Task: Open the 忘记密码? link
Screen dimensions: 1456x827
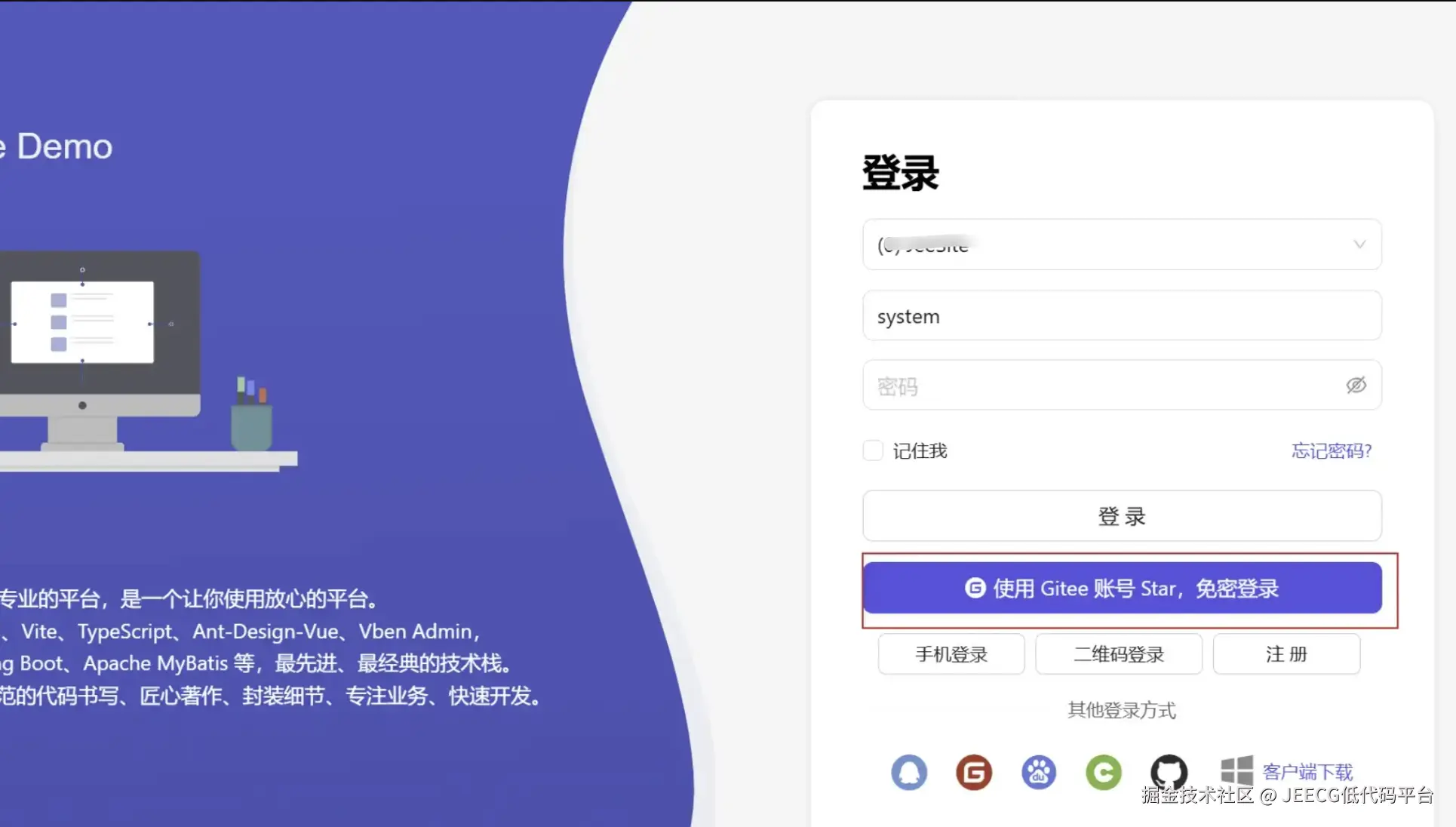Action: pos(1331,451)
